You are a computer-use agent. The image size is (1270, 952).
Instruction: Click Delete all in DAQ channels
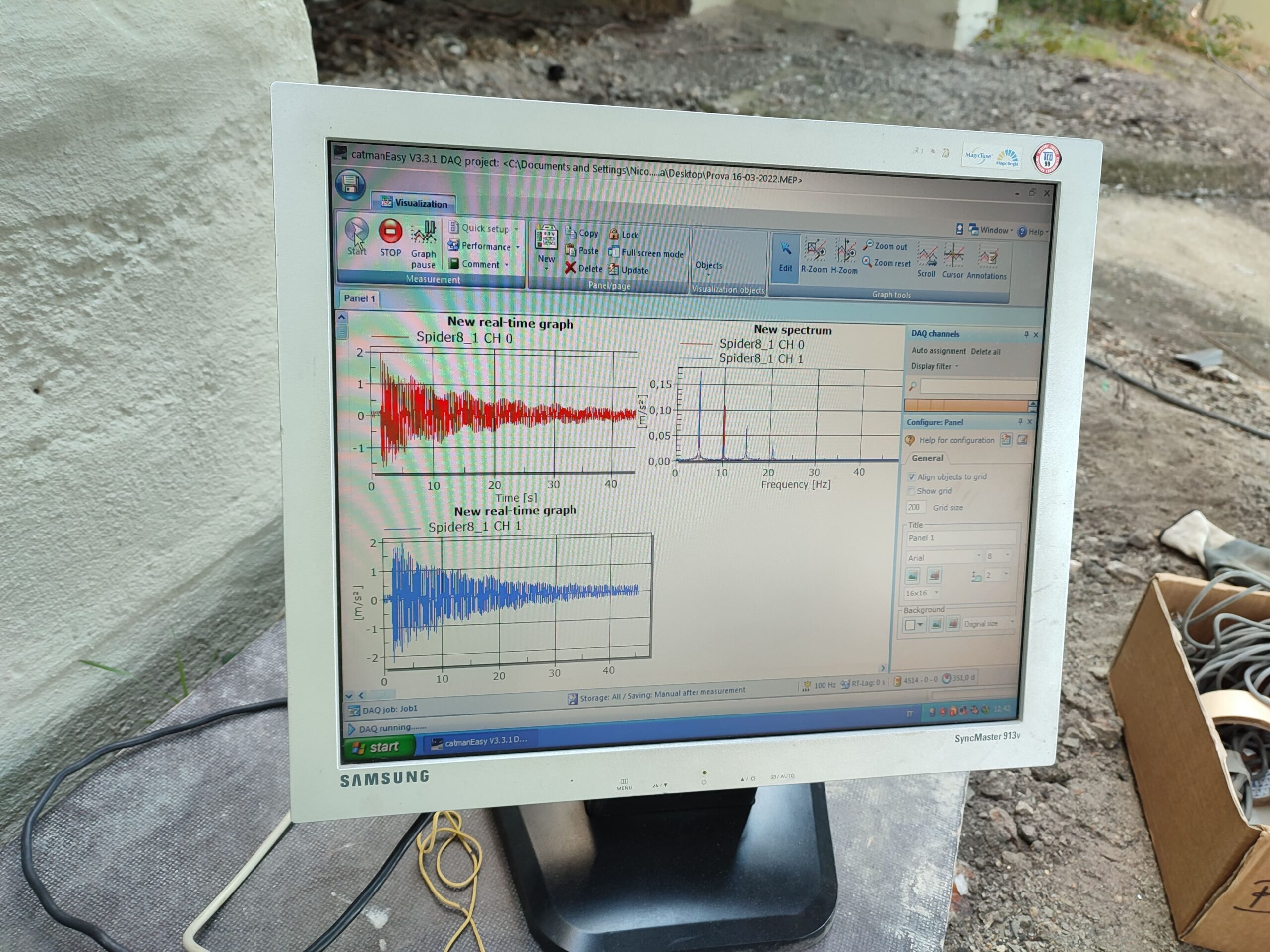[986, 351]
